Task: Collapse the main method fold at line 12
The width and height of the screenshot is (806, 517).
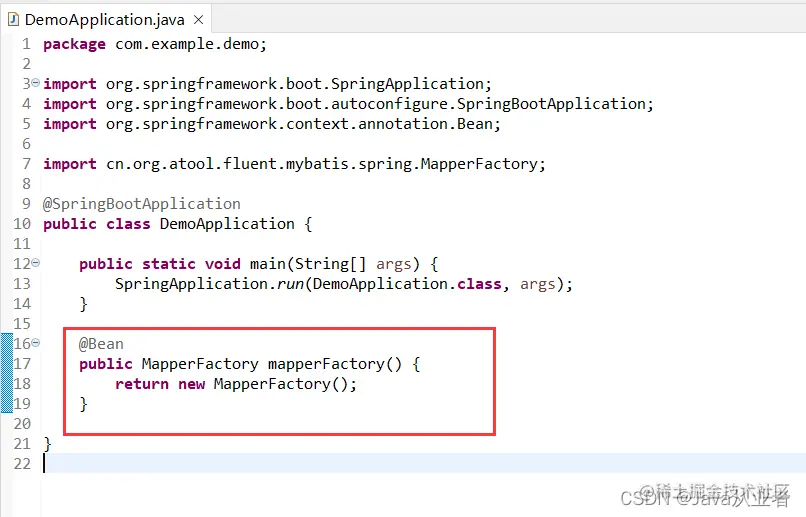Action: [x=35, y=263]
